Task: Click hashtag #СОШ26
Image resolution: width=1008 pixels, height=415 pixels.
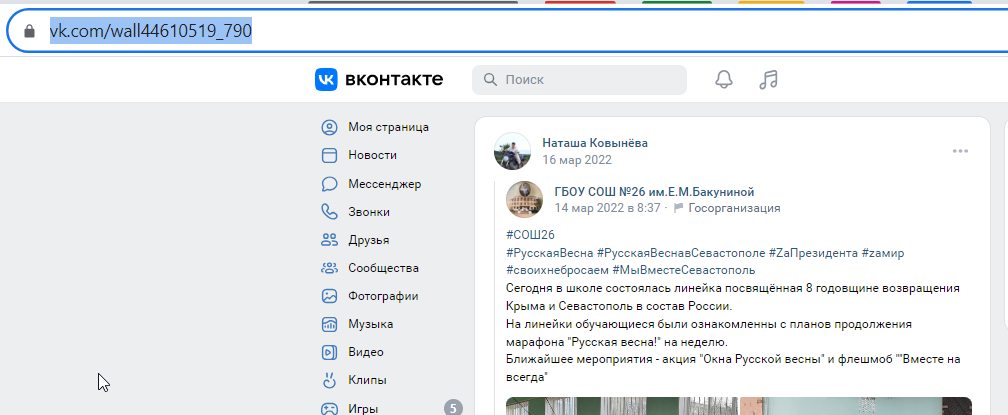Action: click(x=530, y=235)
